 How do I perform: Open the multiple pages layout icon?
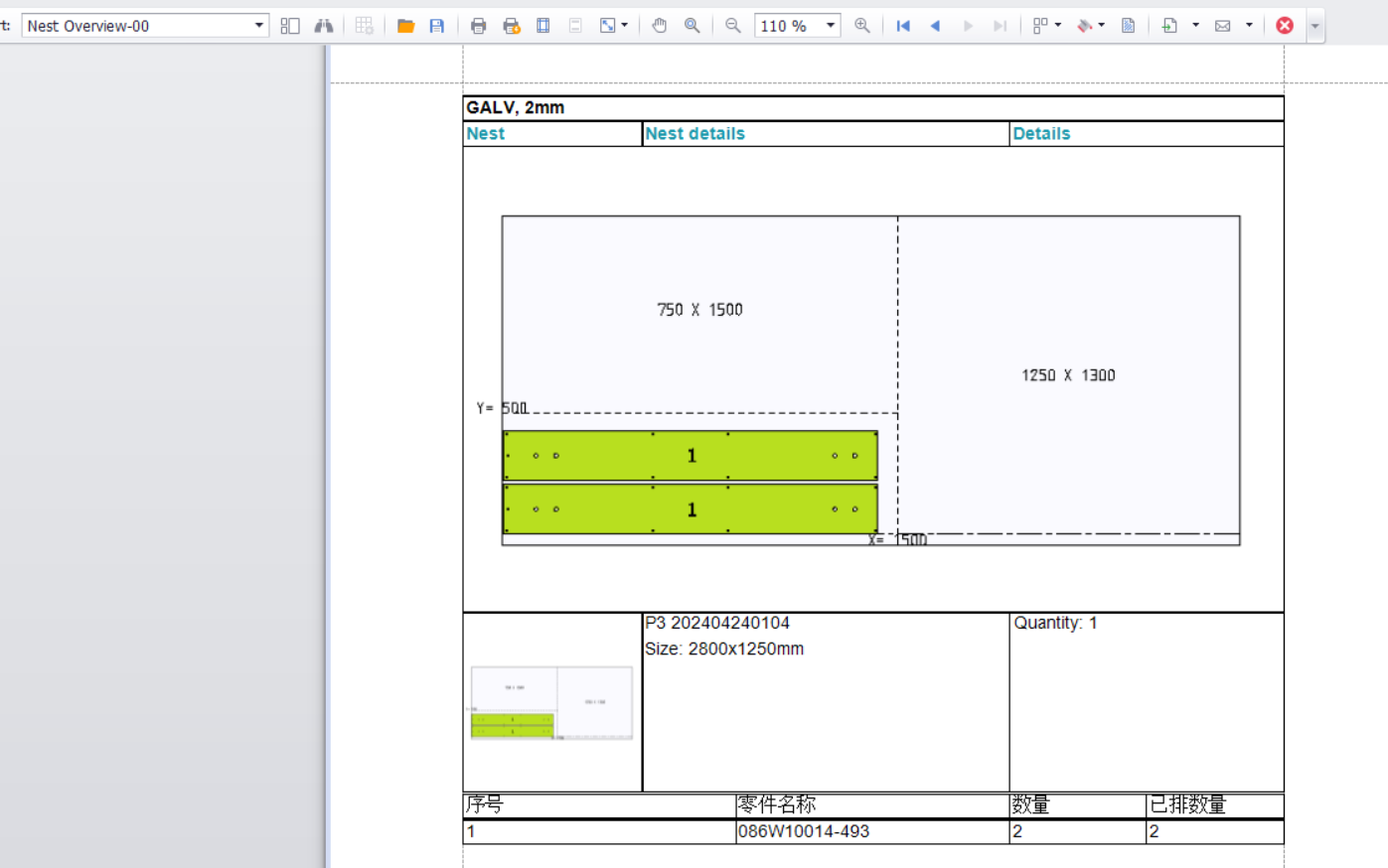pyautogui.click(x=1040, y=26)
